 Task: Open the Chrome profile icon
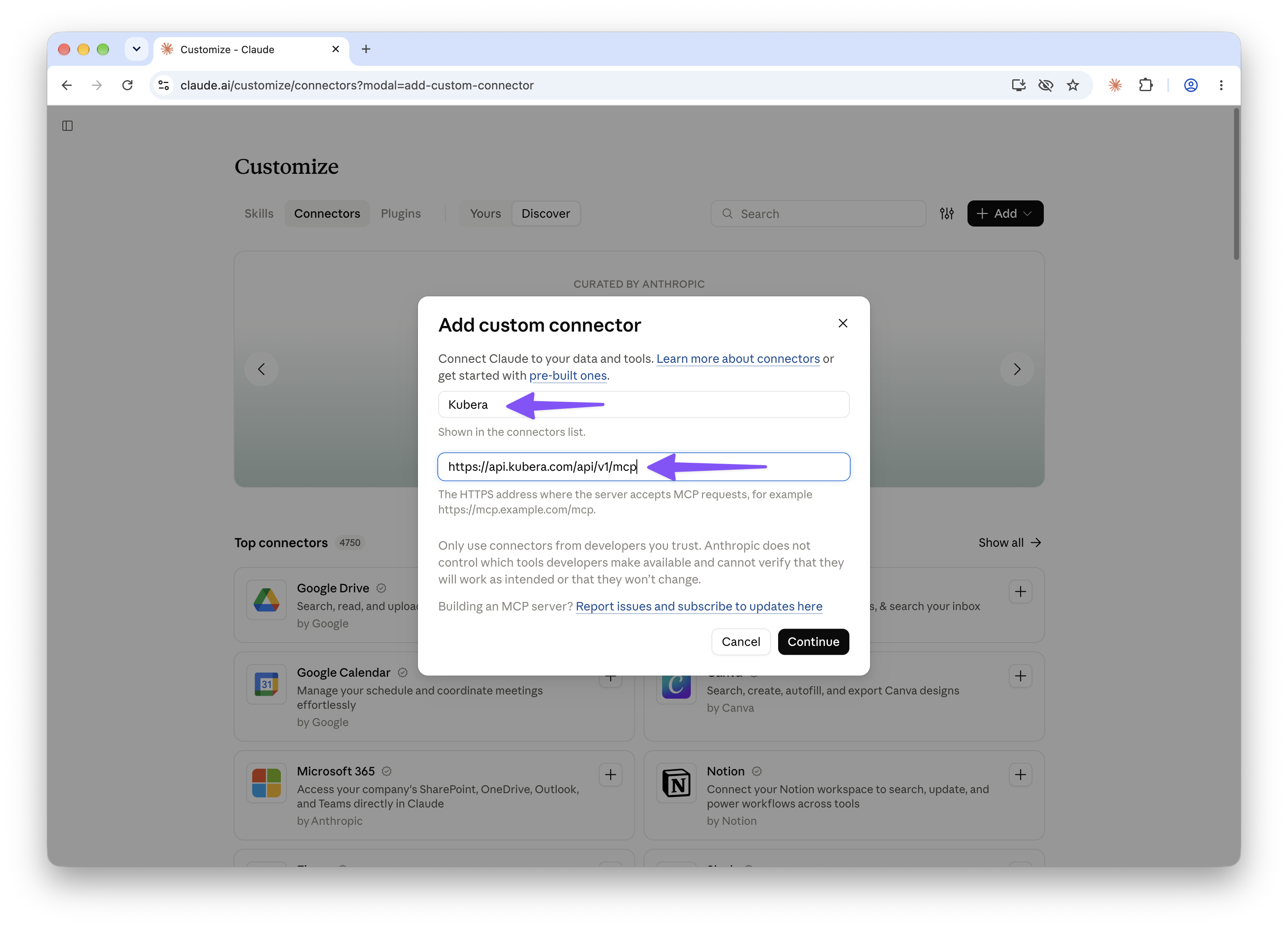pyautogui.click(x=1191, y=85)
